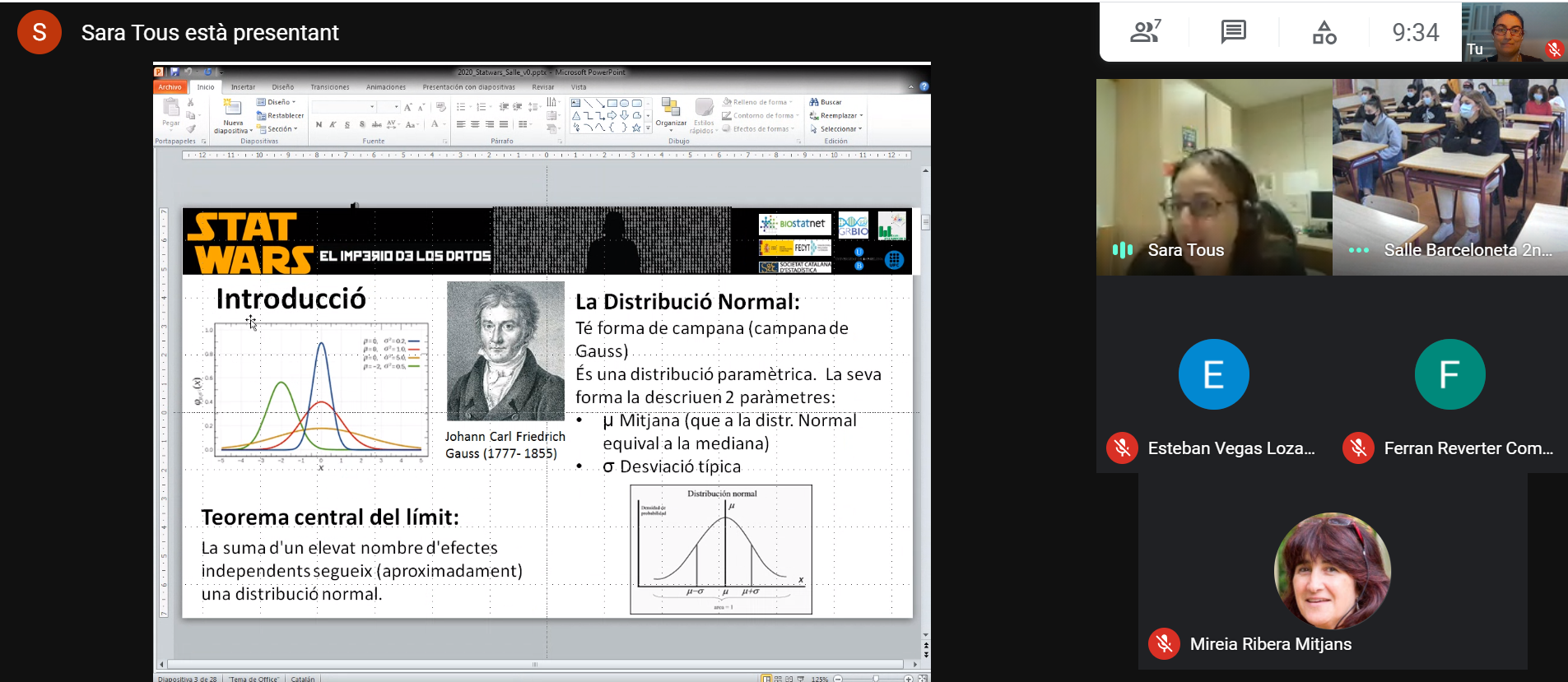Click Zoom out minus button
Image resolution: width=1568 pixels, height=682 pixels.
coord(838,679)
